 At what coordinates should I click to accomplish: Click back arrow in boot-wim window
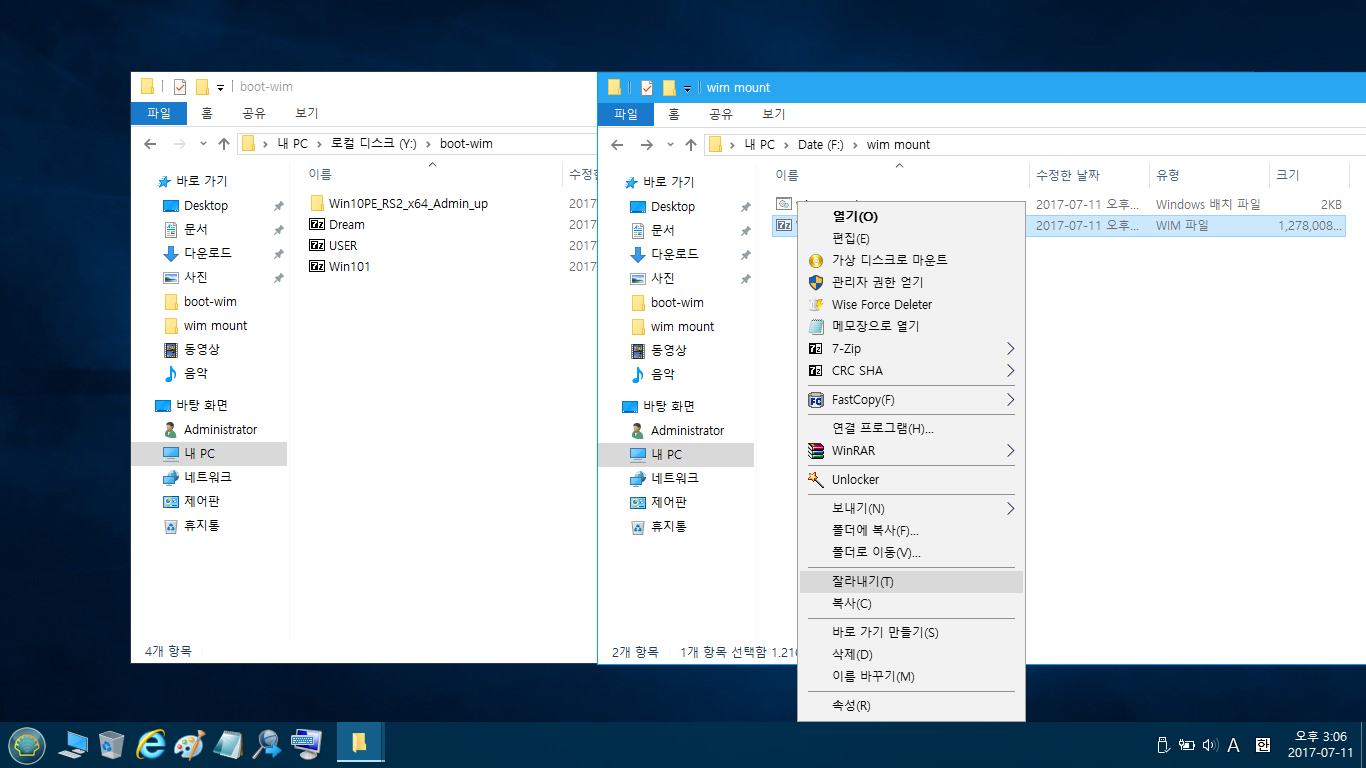151,144
